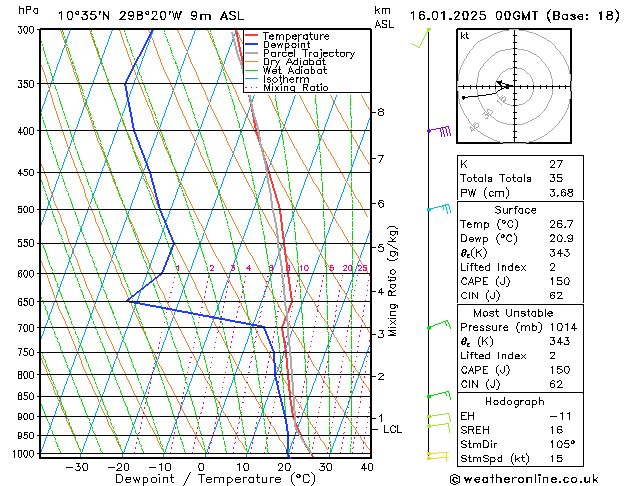Select the Mixing Ratio legend label
Viewport: 629px width, 486px height.
pyautogui.click(x=296, y=87)
